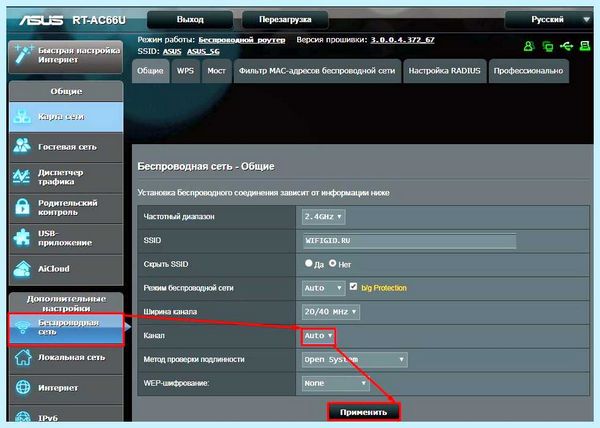Open the WEP encryption None dropdown
Screen dimensions: 600x428
336,383
